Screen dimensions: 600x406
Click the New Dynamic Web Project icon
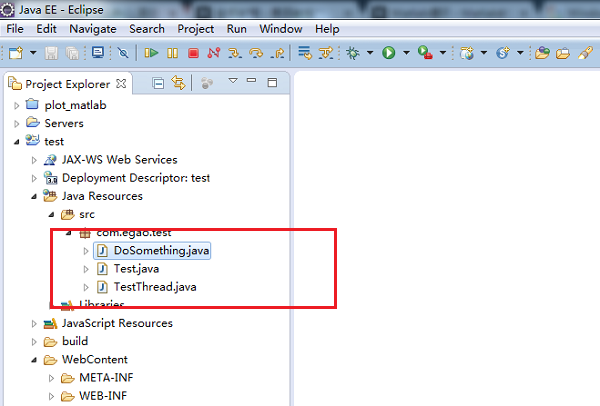coord(467,53)
